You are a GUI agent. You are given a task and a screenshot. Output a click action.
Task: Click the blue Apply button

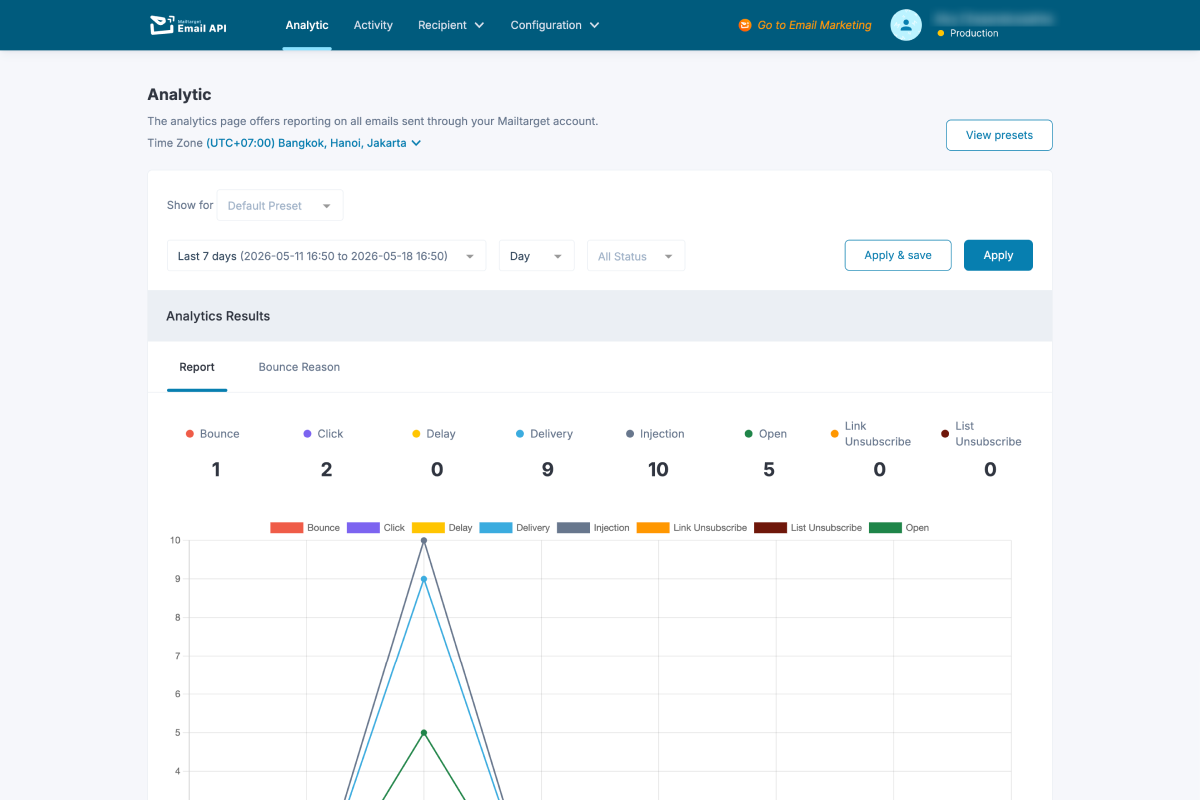click(x=998, y=255)
